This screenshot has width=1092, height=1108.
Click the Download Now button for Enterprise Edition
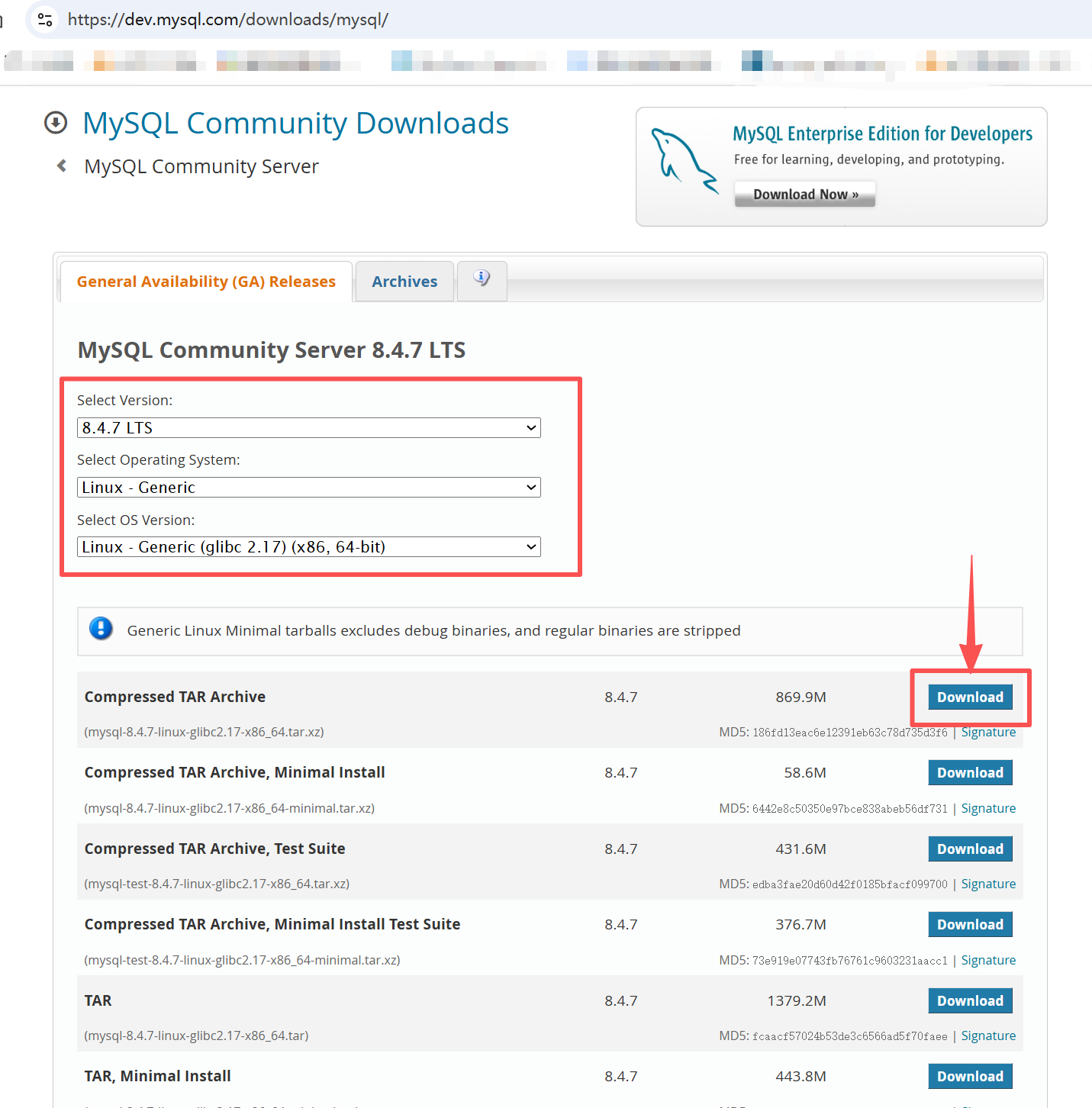tap(805, 195)
